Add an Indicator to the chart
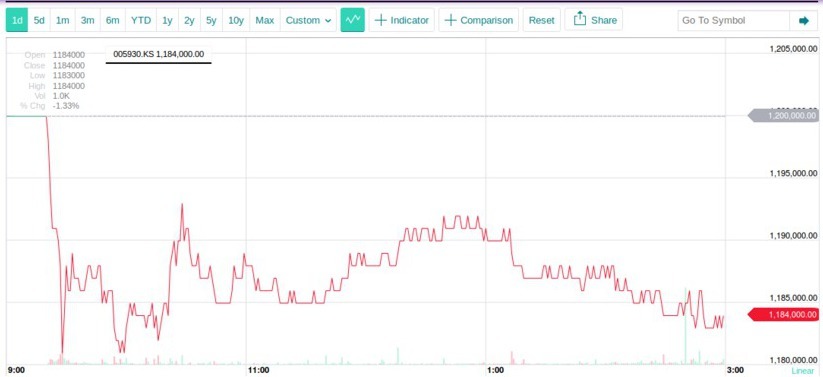823x377 pixels. 402,20
